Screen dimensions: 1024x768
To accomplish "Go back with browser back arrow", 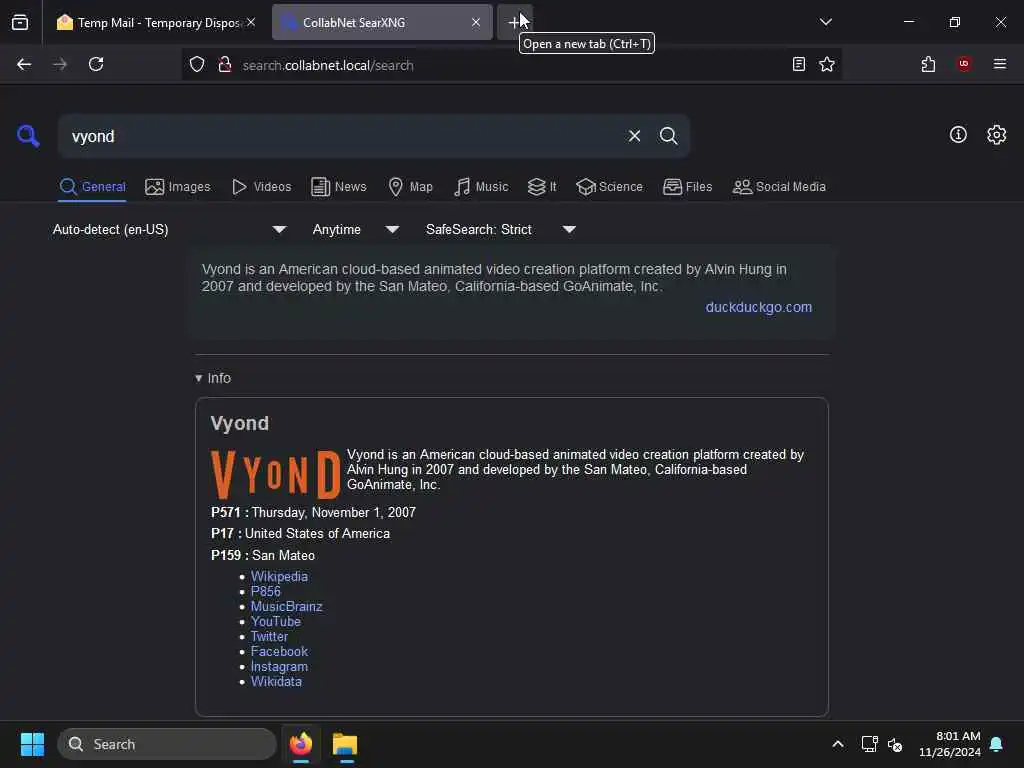I will pos(24,64).
